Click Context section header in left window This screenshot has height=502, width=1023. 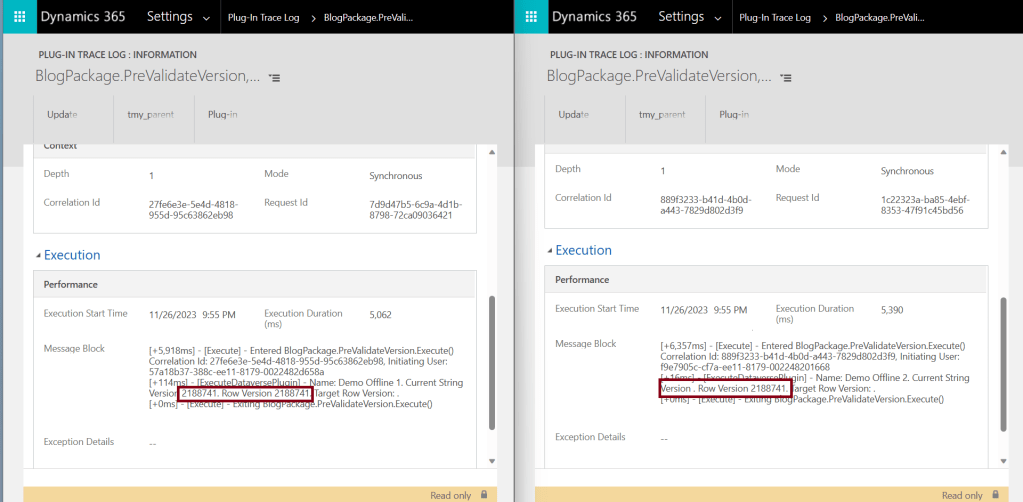click(60, 147)
